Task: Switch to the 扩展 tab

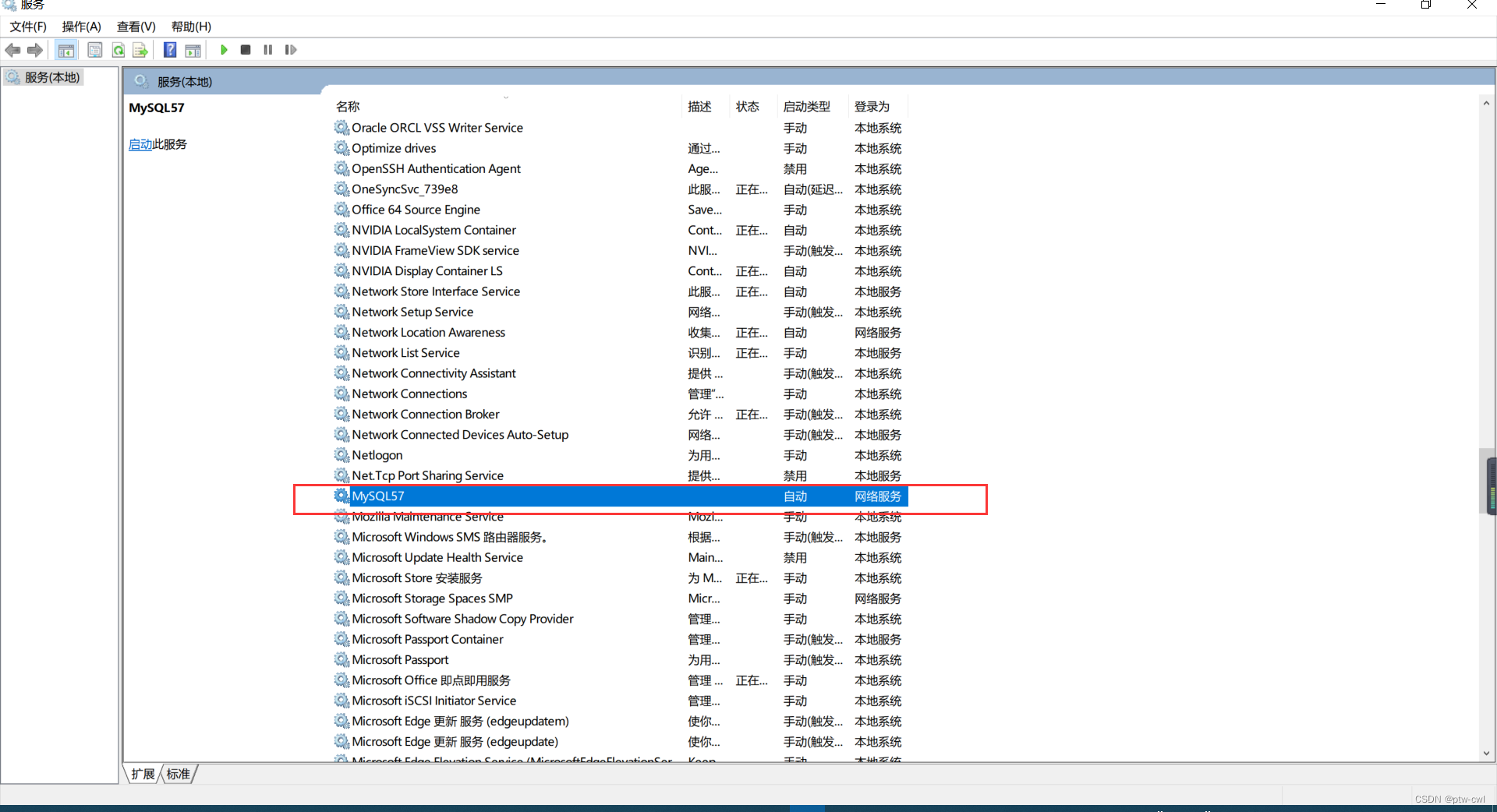Action: [x=143, y=774]
